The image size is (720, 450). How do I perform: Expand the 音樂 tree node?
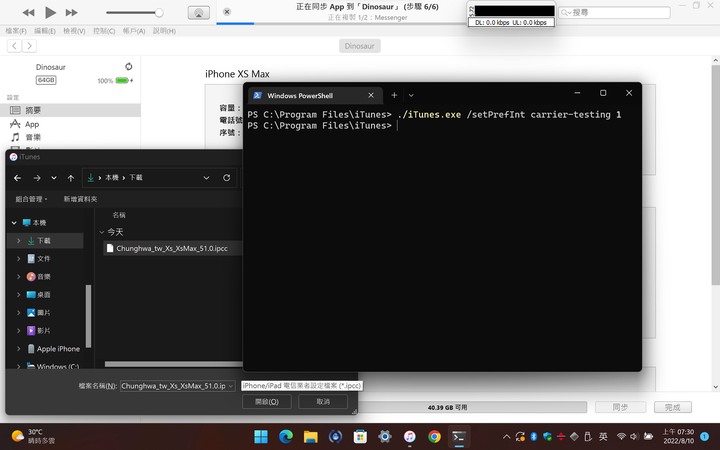(18, 276)
